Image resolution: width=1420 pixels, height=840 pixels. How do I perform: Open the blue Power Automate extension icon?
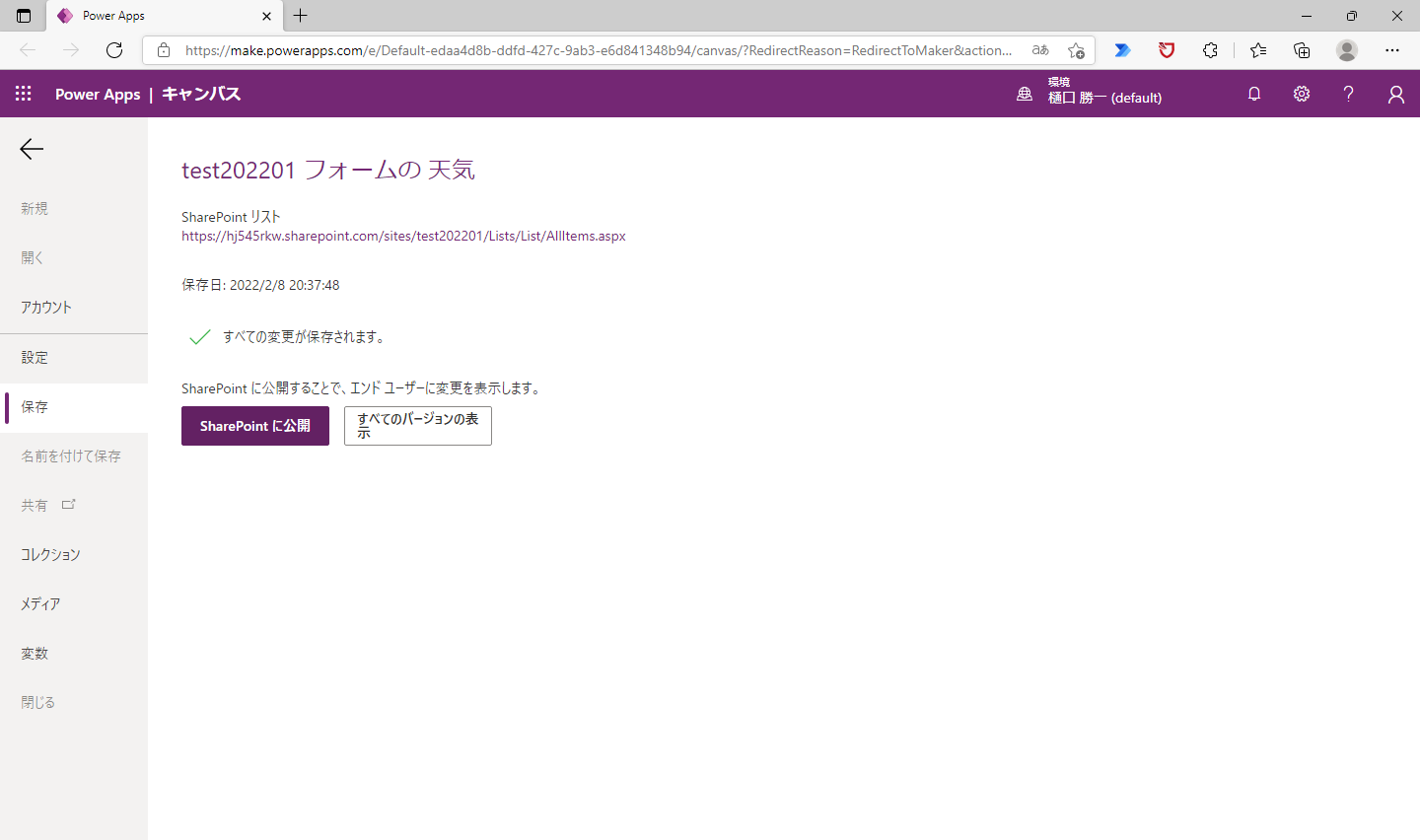tap(1122, 50)
